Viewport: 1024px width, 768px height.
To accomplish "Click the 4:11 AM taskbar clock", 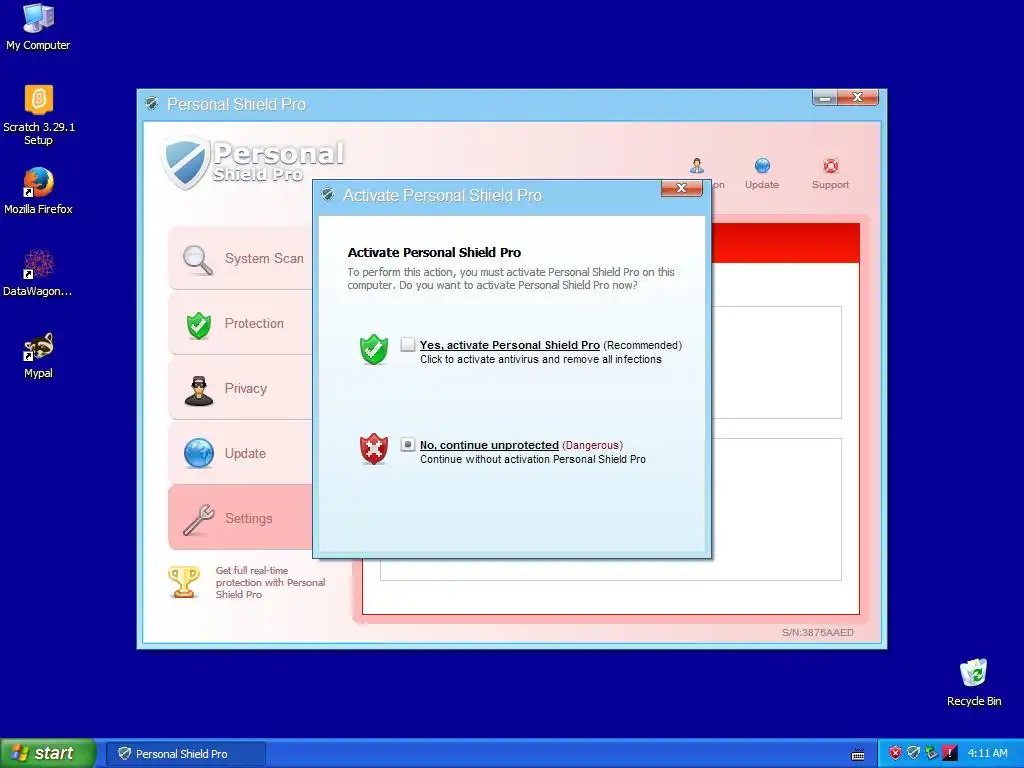I will (987, 754).
